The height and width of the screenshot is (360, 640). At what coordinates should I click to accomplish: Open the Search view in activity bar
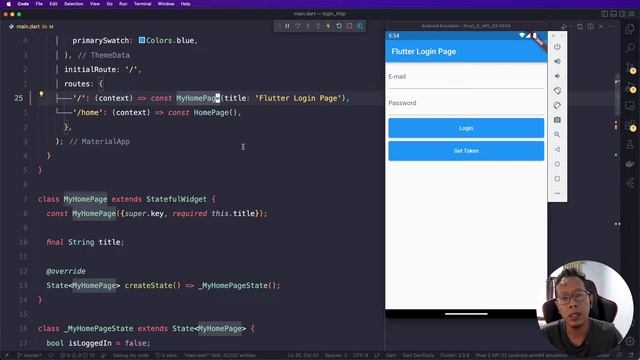630,48
